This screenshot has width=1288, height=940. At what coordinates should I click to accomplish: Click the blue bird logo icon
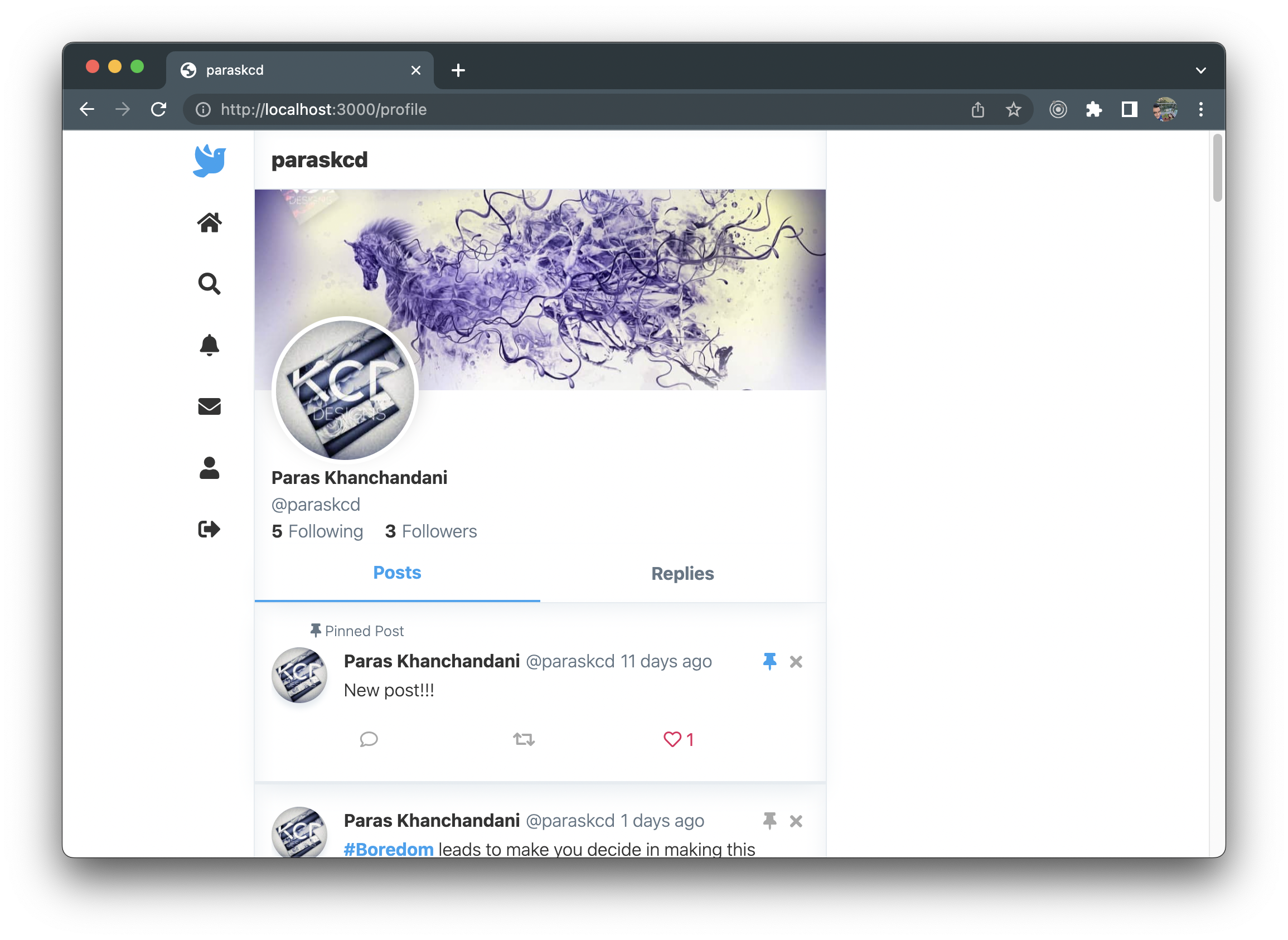(x=209, y=161)
